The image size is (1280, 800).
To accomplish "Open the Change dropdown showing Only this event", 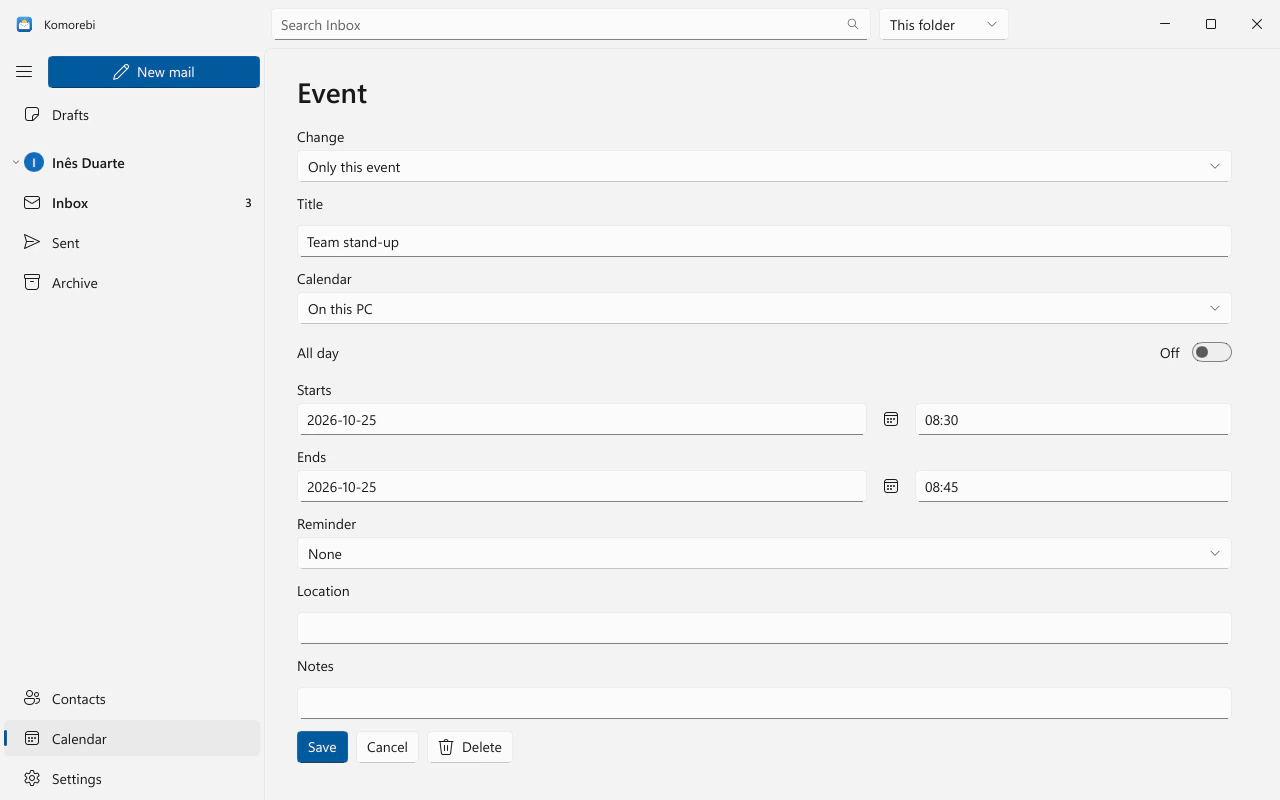I will (x=764, y=166).
